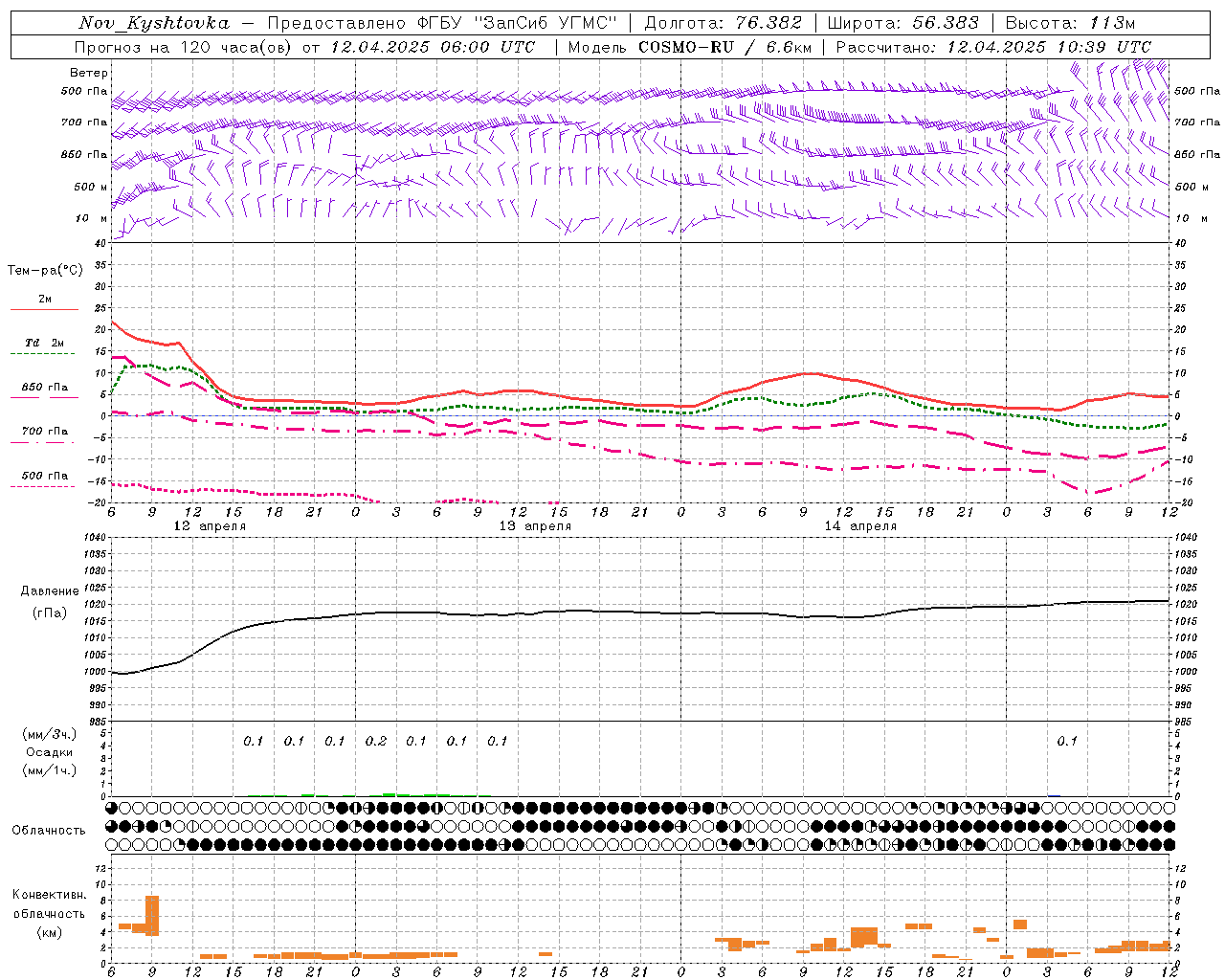Click the 500 гПа temperature legend label

coord(45,476)
